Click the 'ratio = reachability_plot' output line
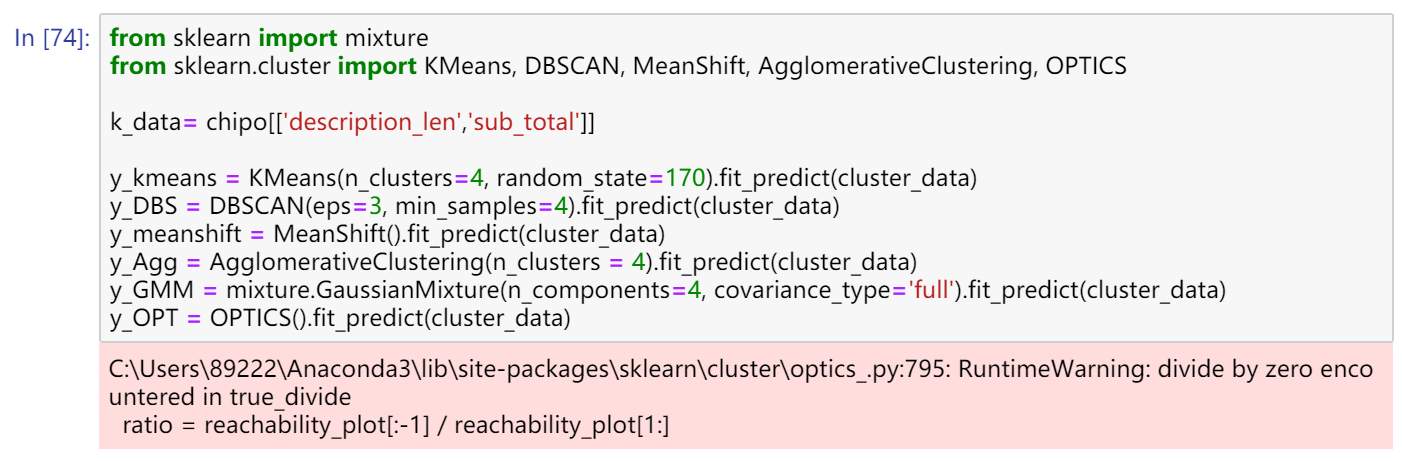Image resolution: width=1402 pixels, height=461 pixels. 395,426
